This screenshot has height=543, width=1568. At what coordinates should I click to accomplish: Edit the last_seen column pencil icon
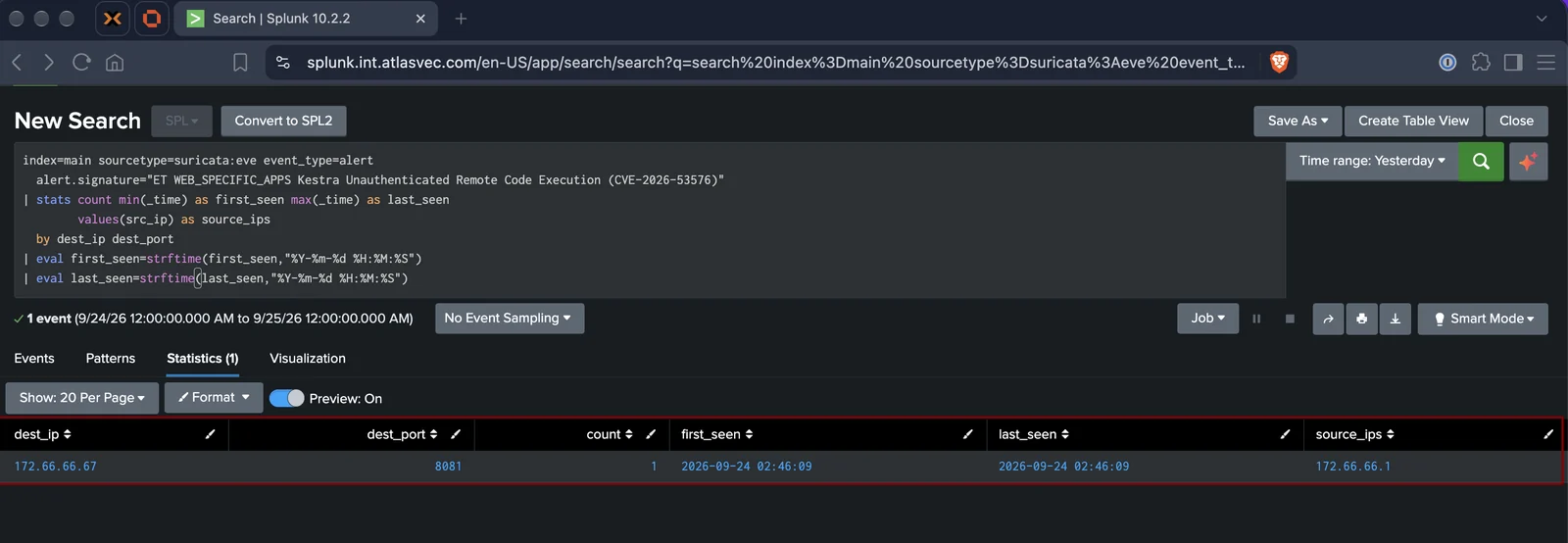pos(1285,434)
